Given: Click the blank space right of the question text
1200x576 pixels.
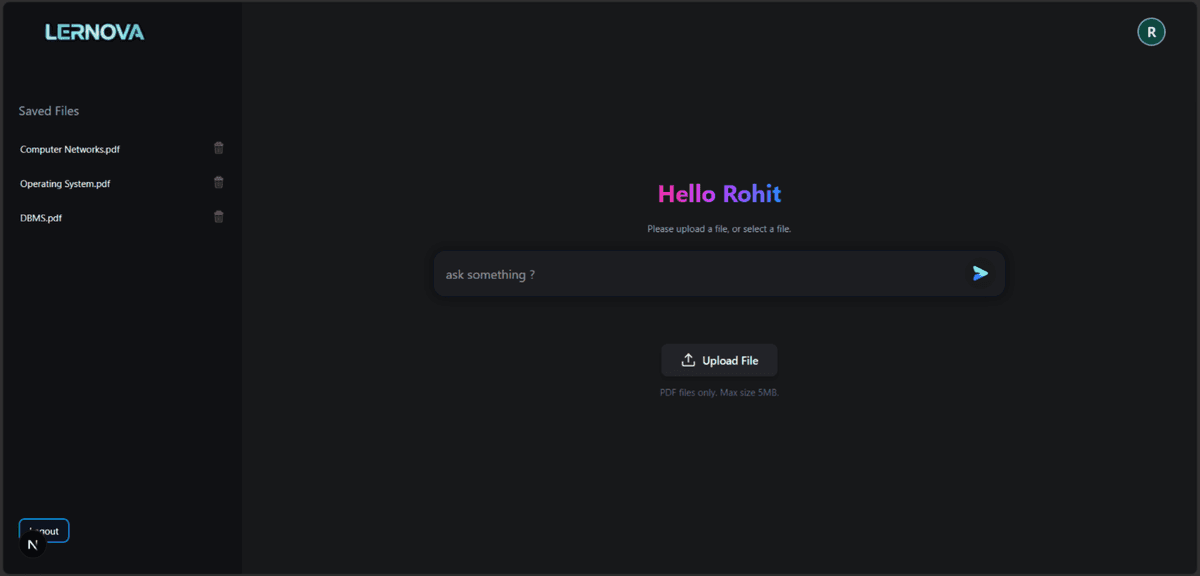Looking at the screenshot, I should [x=750, y=274].
